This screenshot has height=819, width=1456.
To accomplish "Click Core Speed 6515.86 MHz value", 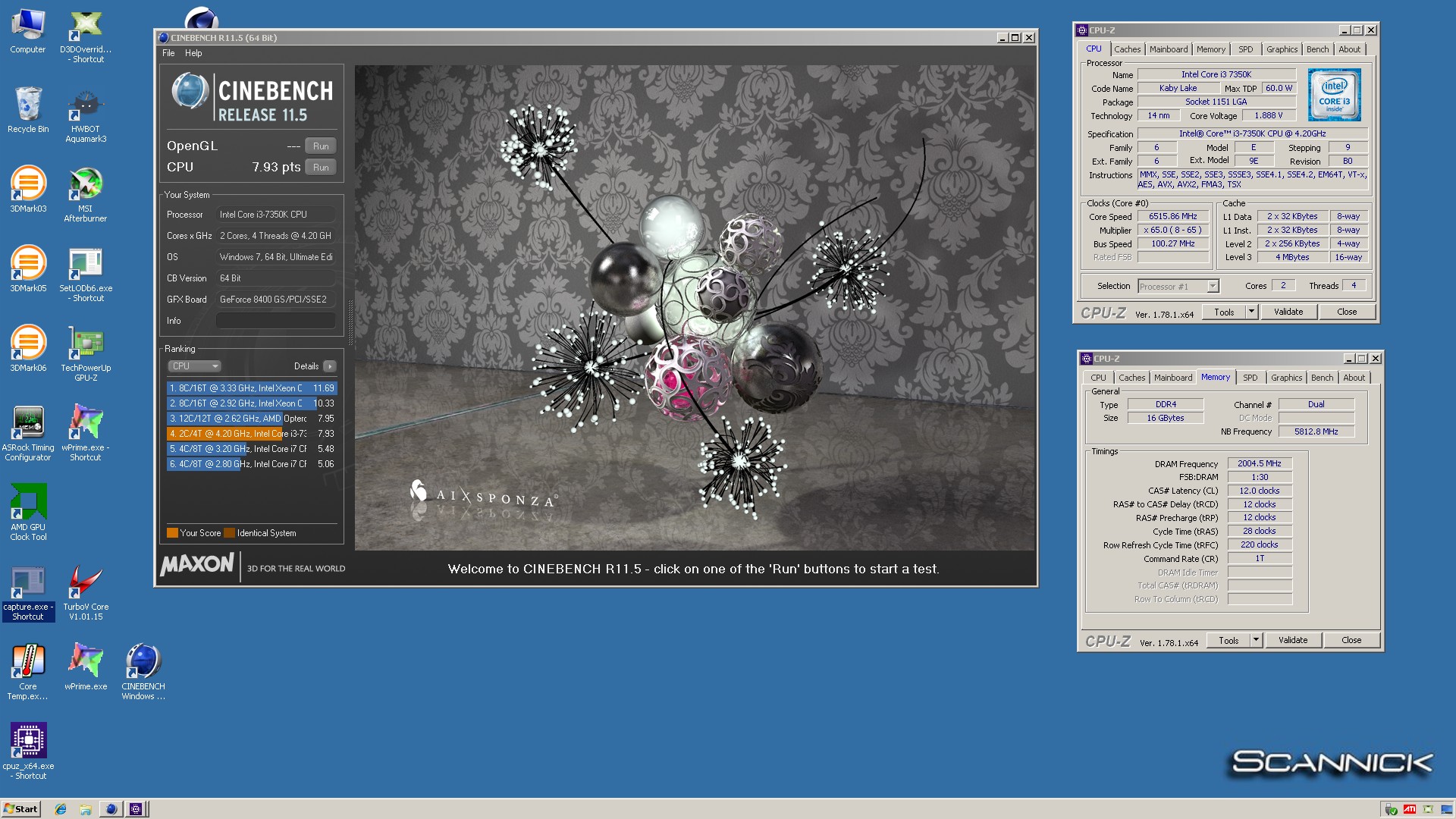I will (1172, 216).
